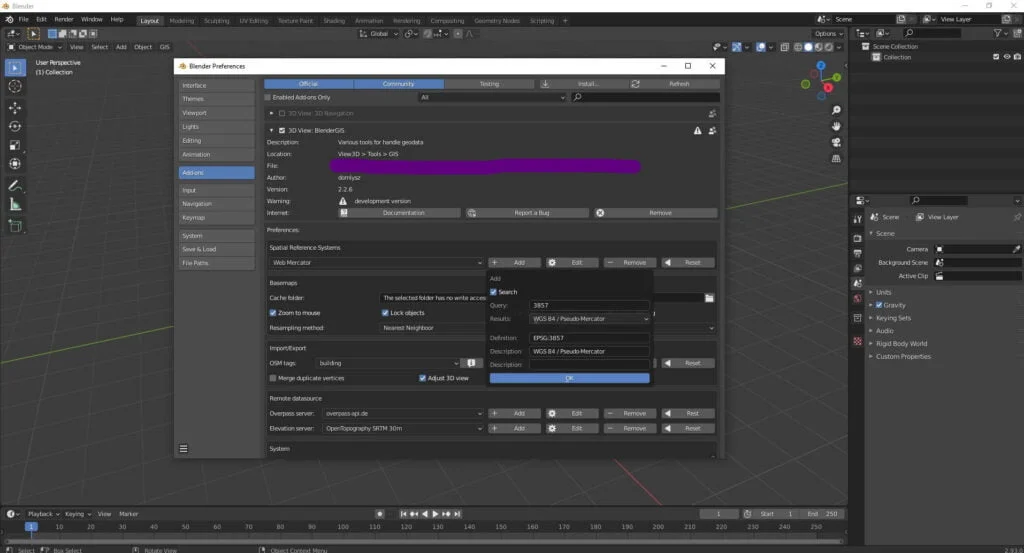Click the Install download icon
The image size is (1024, 553).
[x=545, y=84]
